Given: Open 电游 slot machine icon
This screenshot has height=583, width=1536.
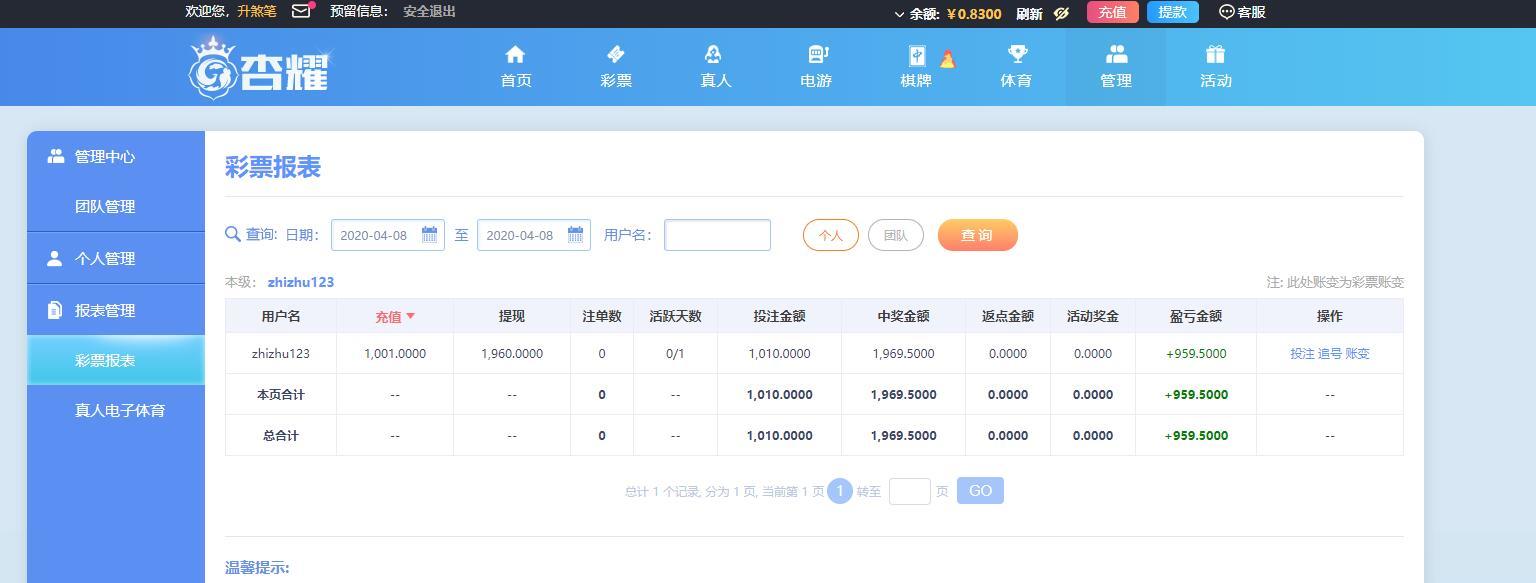Looking at the screenshot, I should 817,54.
